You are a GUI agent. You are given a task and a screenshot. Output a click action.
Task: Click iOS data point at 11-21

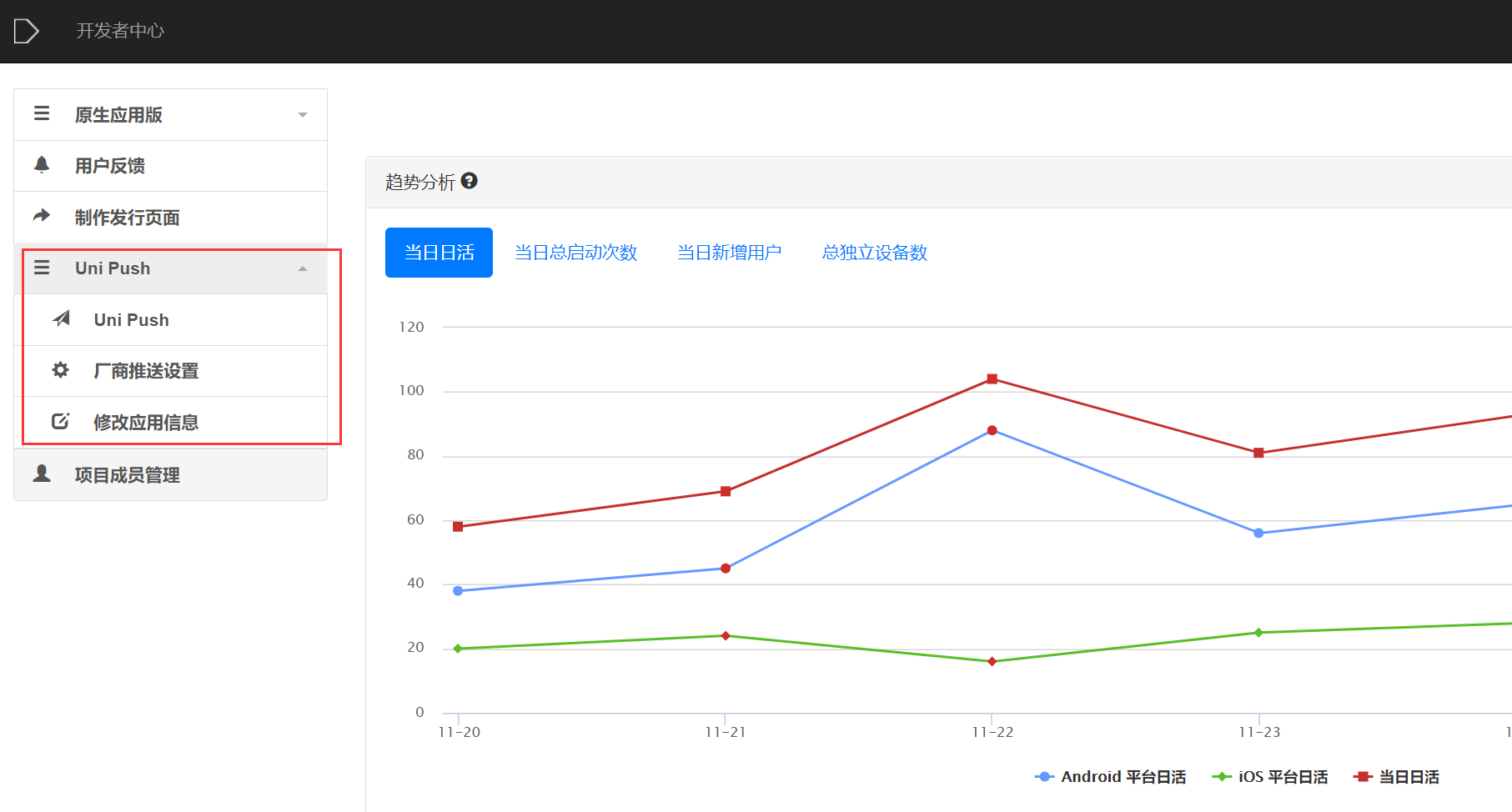[726, 636]
